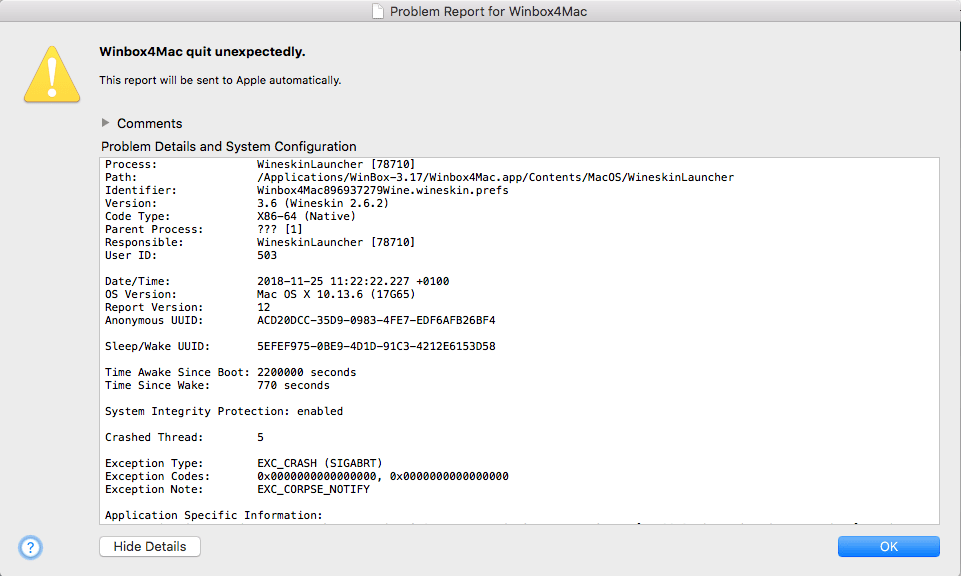The image size is (961, 576).
Task: Click the document icon in title bar
Action: click(376, 11)
